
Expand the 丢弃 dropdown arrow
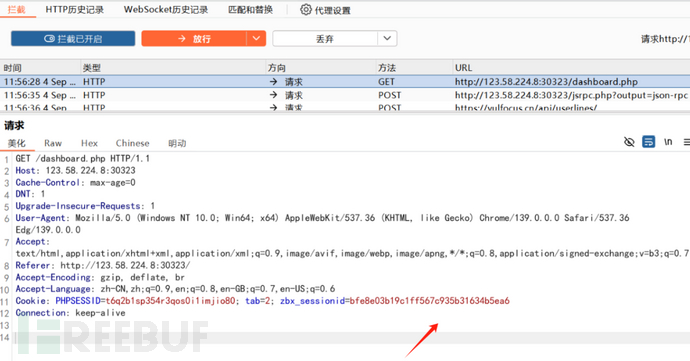[387, 38]
